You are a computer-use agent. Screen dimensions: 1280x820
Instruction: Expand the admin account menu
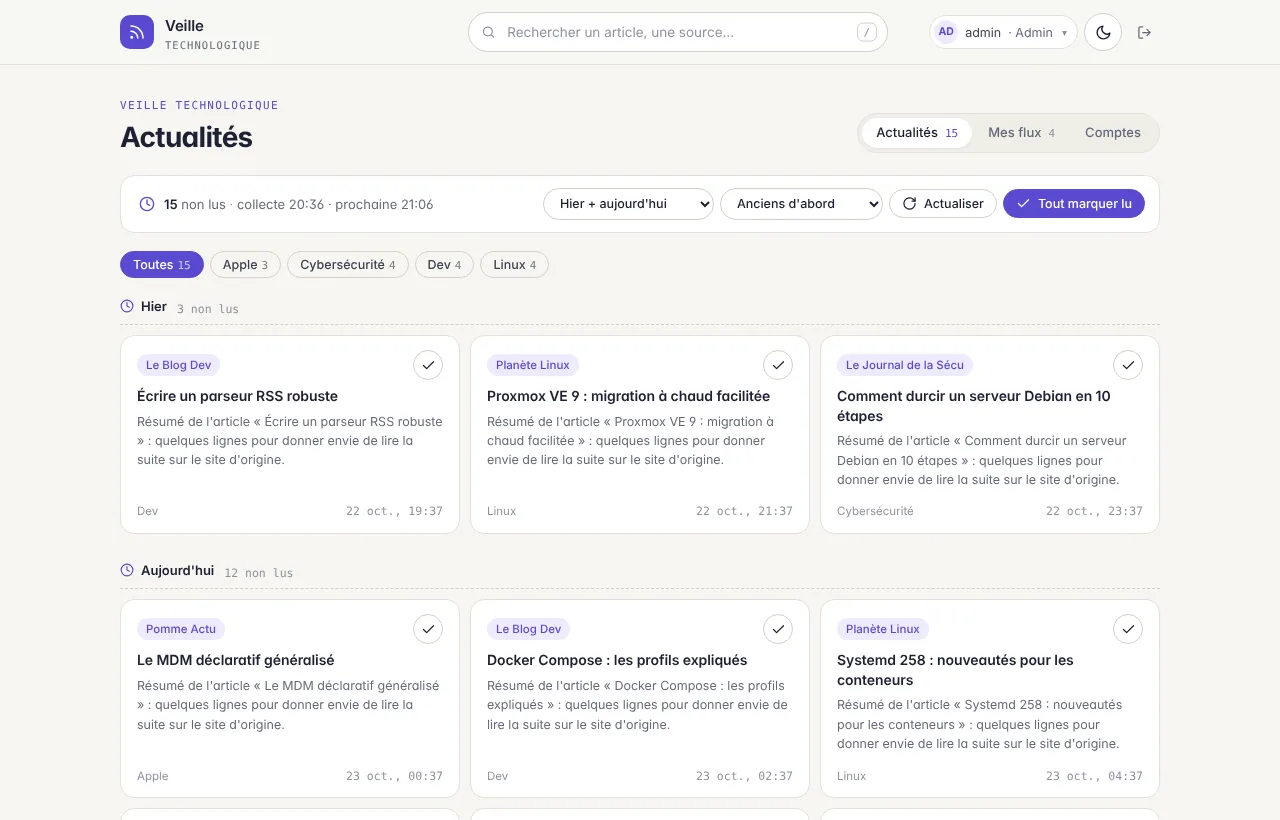coord(1003,32)
